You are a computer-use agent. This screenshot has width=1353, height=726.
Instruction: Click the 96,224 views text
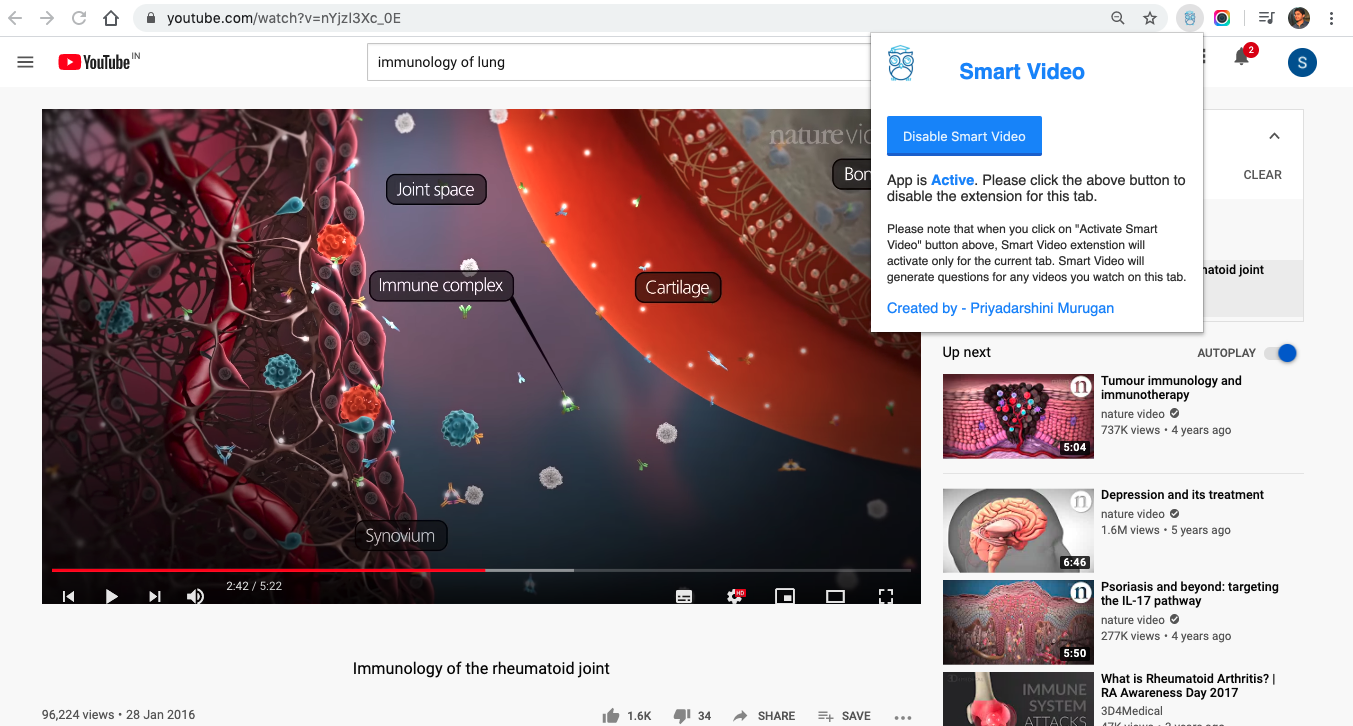pyautogui.click(x=79, y=715)
